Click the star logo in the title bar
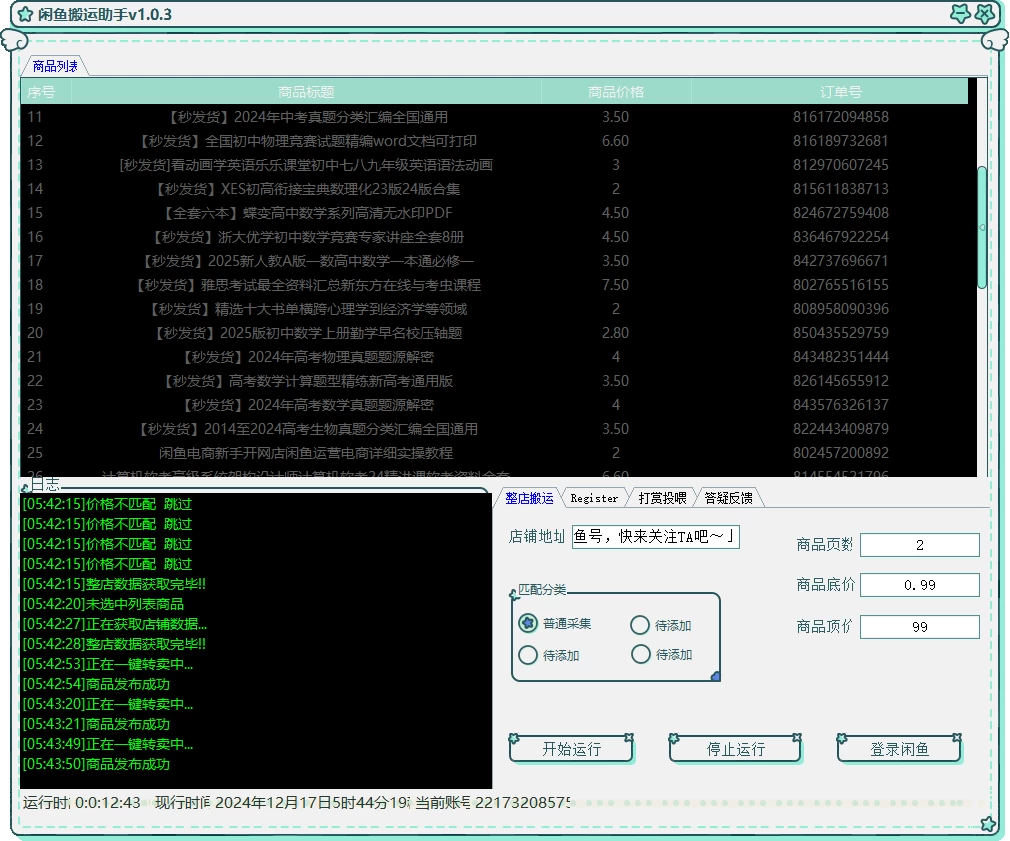The width and height of the screenshot is (1010, 841). coord(26,15)
